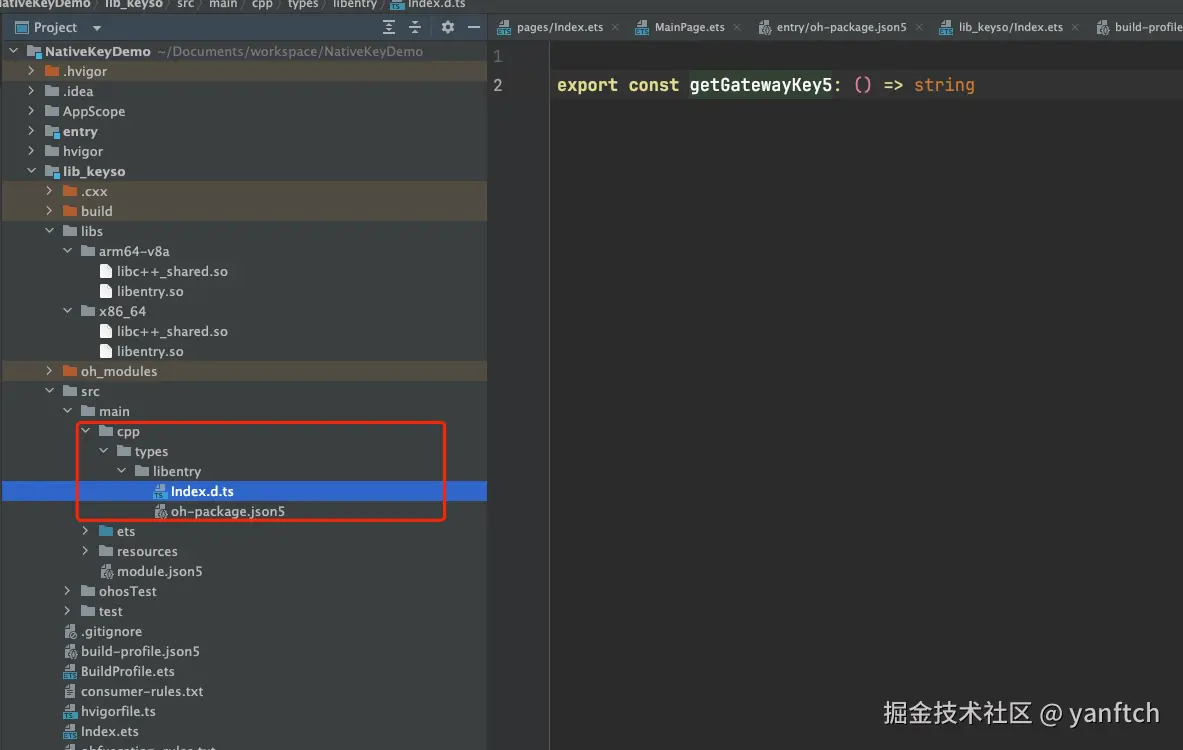Collapse the types folder arrow

pos(103,450)
